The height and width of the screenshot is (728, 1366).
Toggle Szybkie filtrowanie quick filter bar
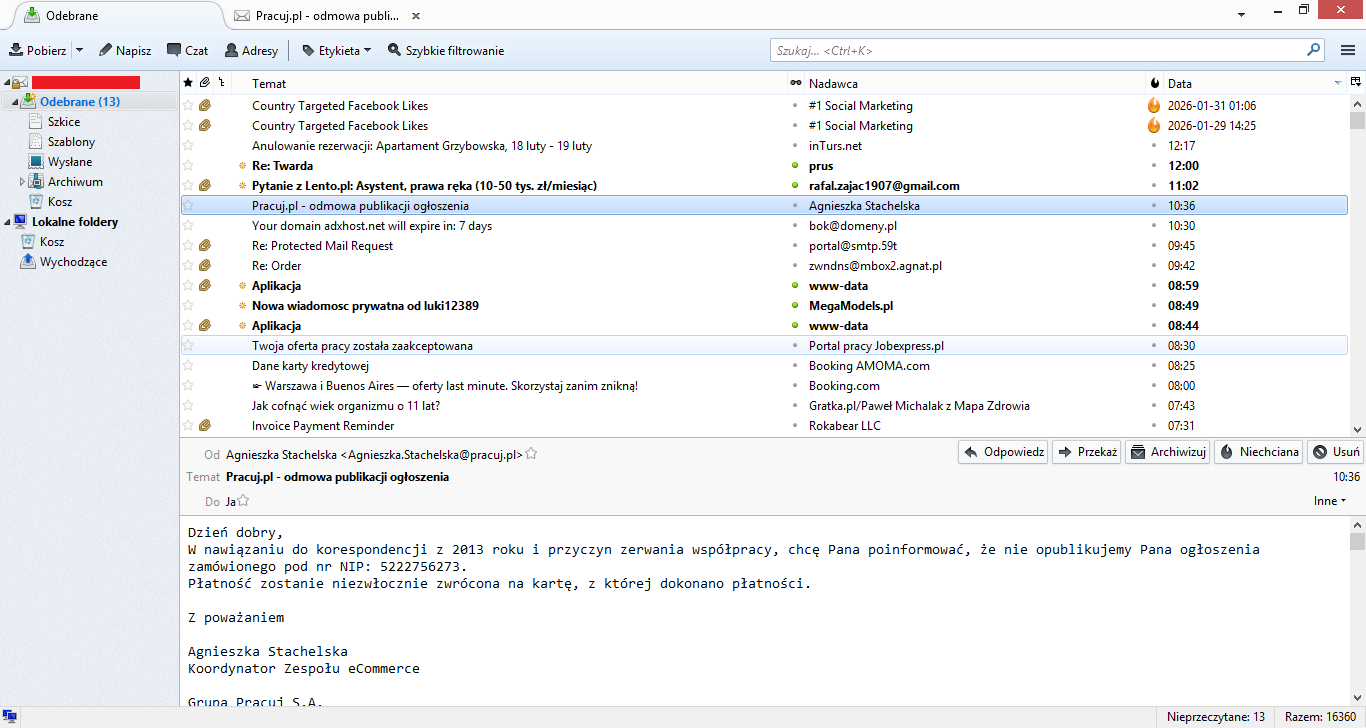tap(446, 50)
